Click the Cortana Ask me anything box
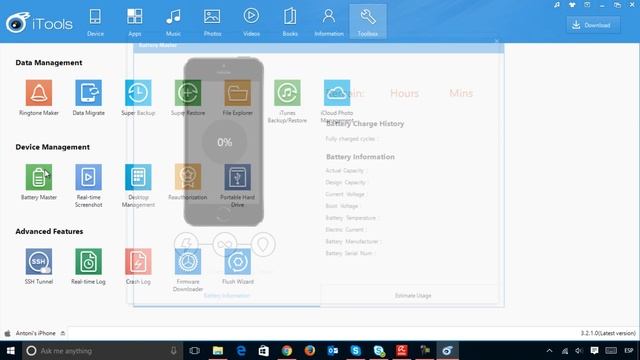This screenshot has width=640, height=360. pos(102,351)
